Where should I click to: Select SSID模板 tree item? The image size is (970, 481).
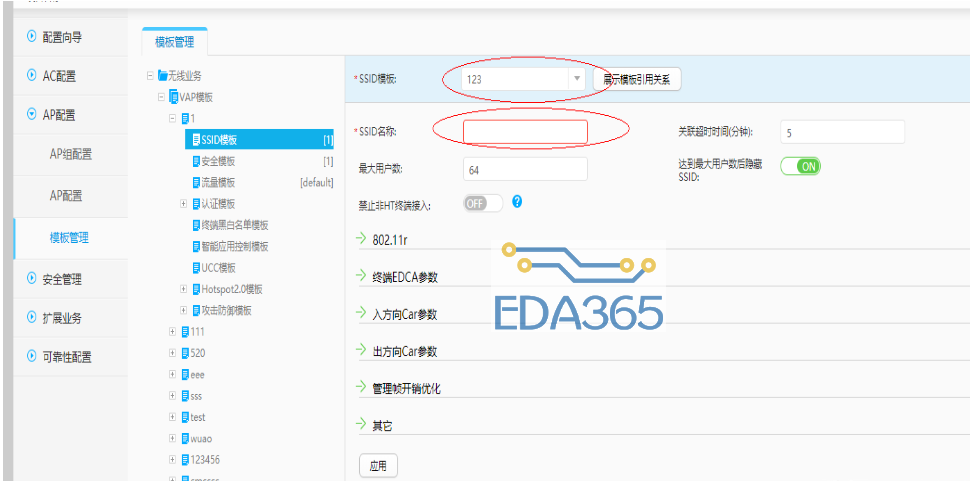pos(259,140)
